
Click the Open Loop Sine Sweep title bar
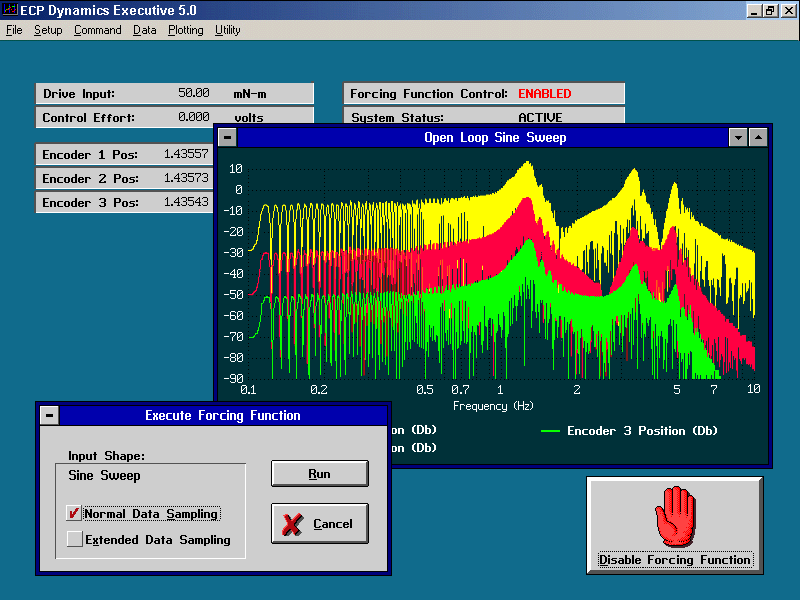(483, 137)
